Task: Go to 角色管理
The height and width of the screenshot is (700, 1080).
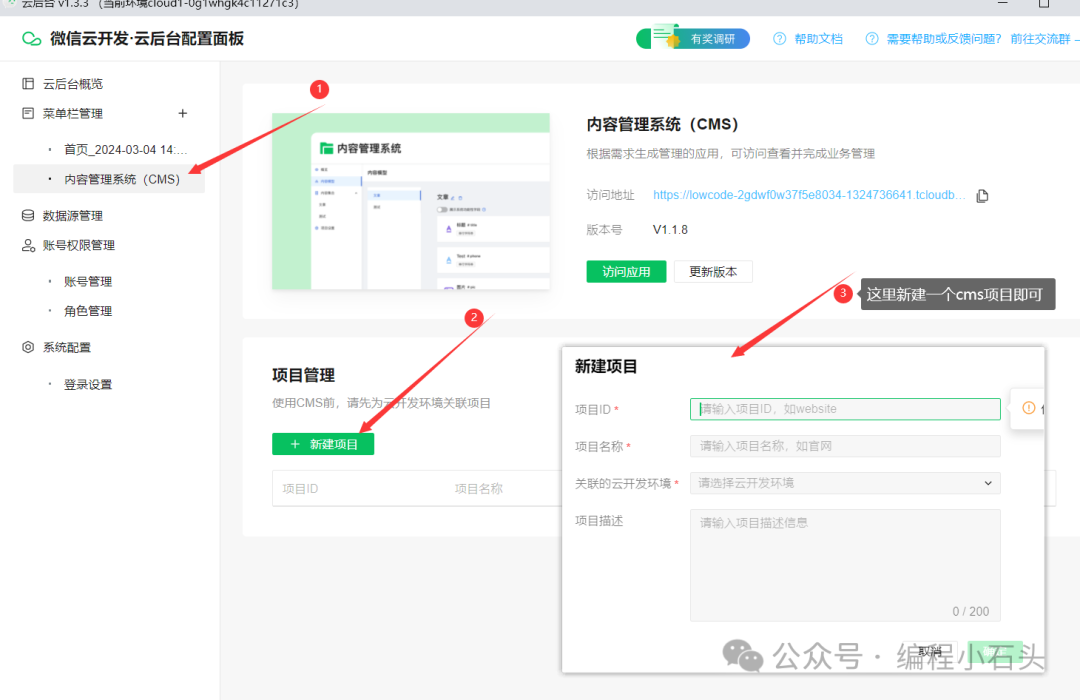Action: [88, 311]
